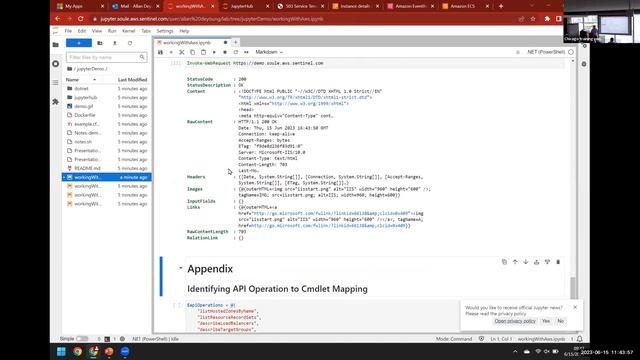Screen dimensions: 640x360
Task: Move the Appendix cell down
Action: point(526,262)
